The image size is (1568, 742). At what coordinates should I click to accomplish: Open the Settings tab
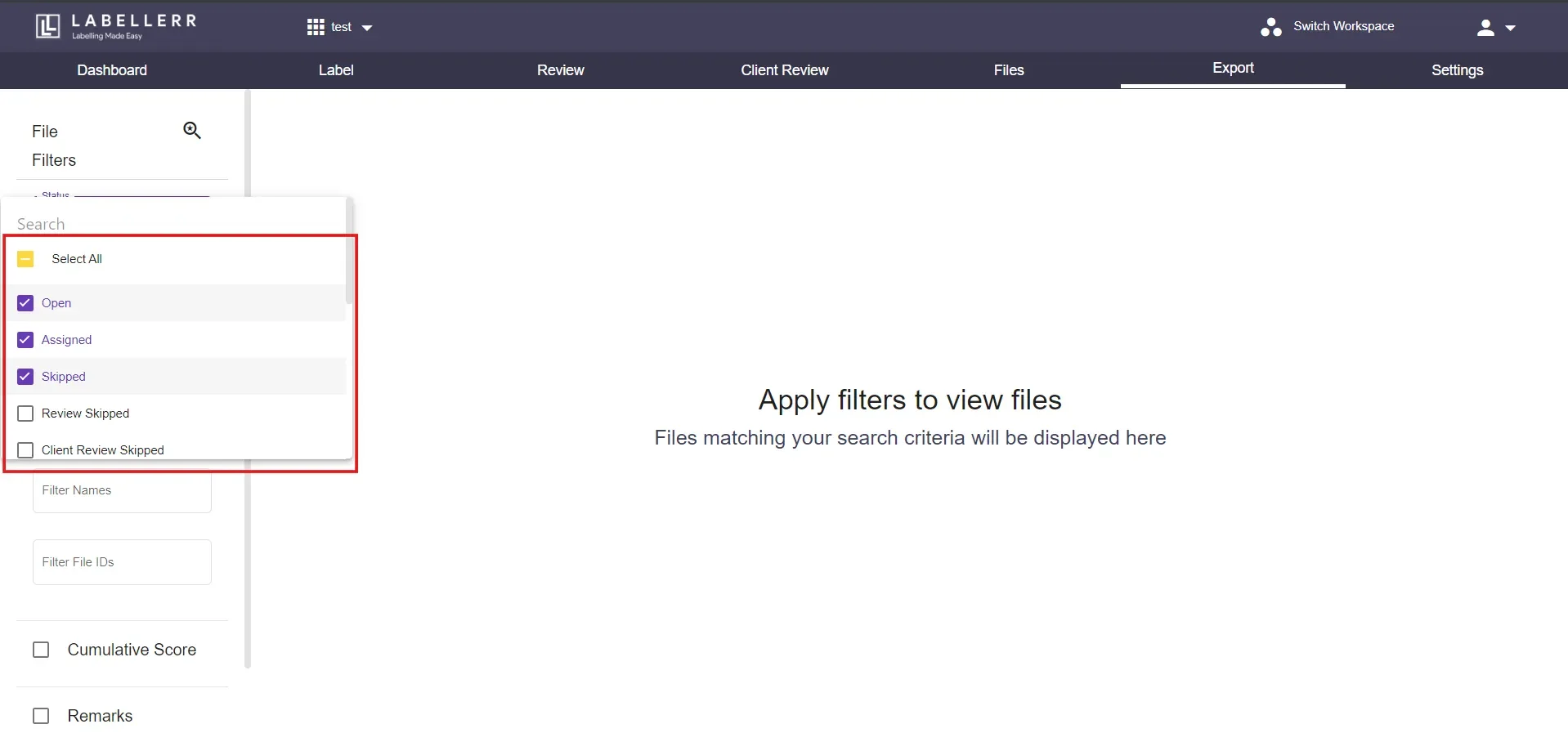tap(1457, 70)
